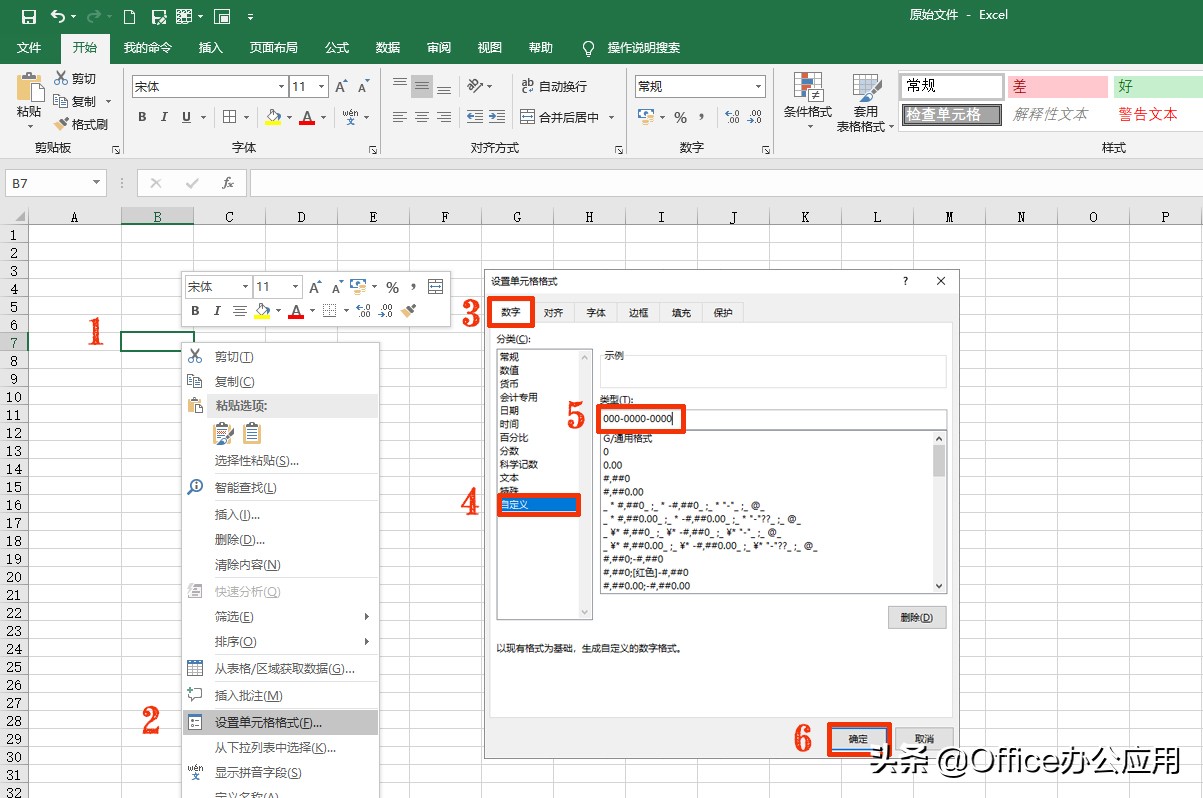Screen dimensions: 1203x798
Task: Click the formula bar input area
Action: (x=726, y=183)
